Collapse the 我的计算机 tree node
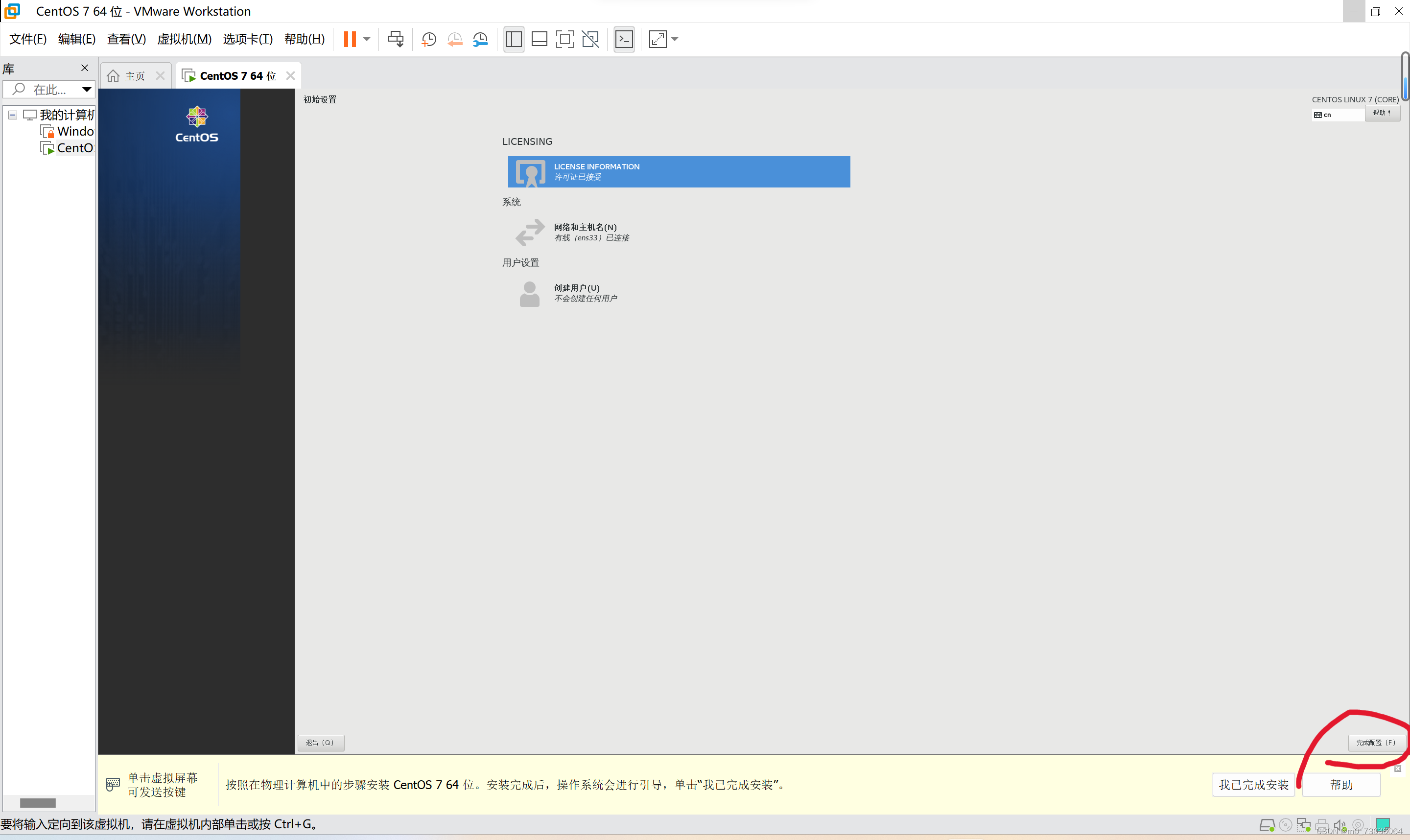Viewport: 1410px width, 840px height. point(12,115)
